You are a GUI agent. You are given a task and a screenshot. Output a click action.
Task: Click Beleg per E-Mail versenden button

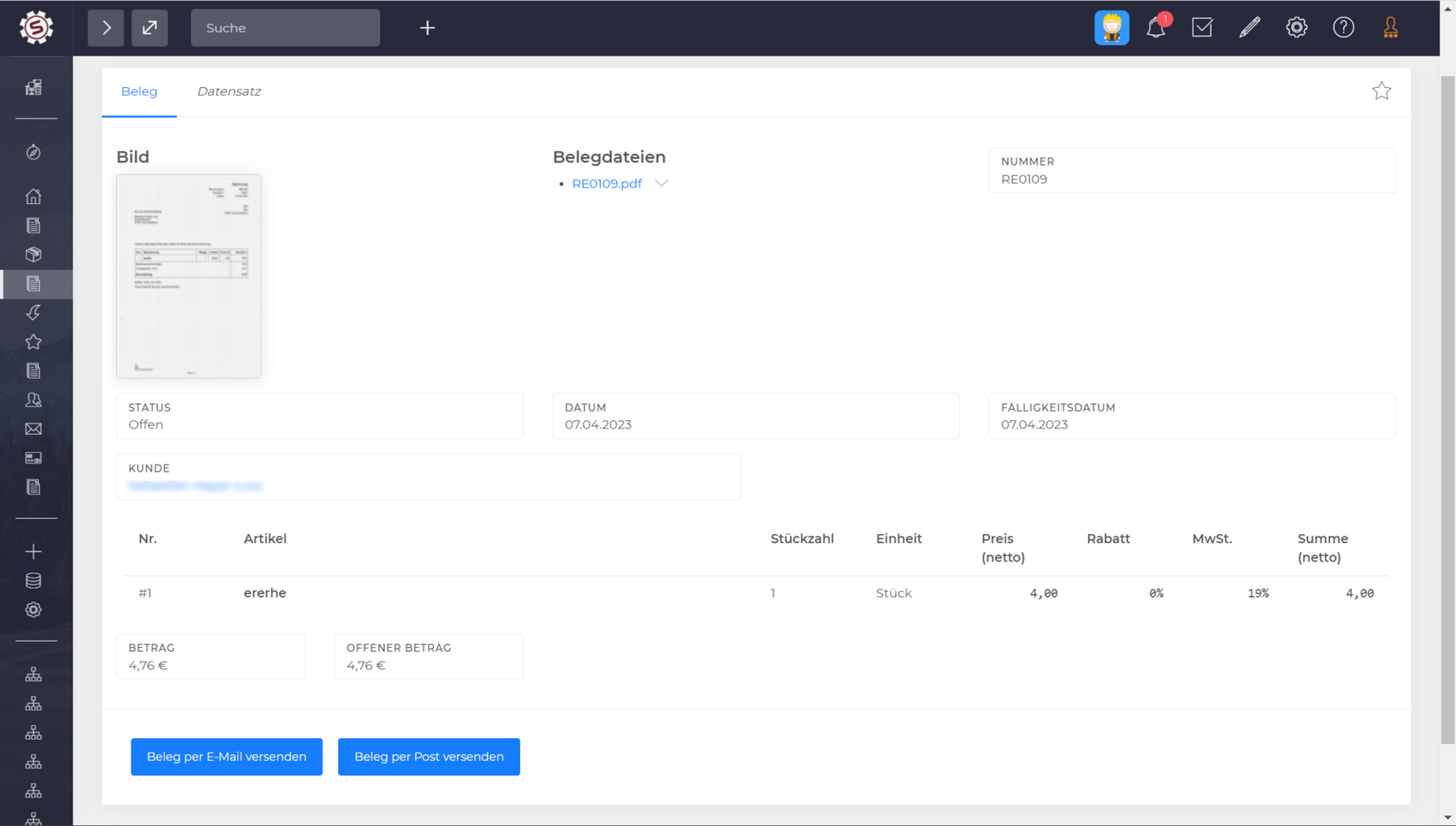pyautogui.click(x=227, y=757)
